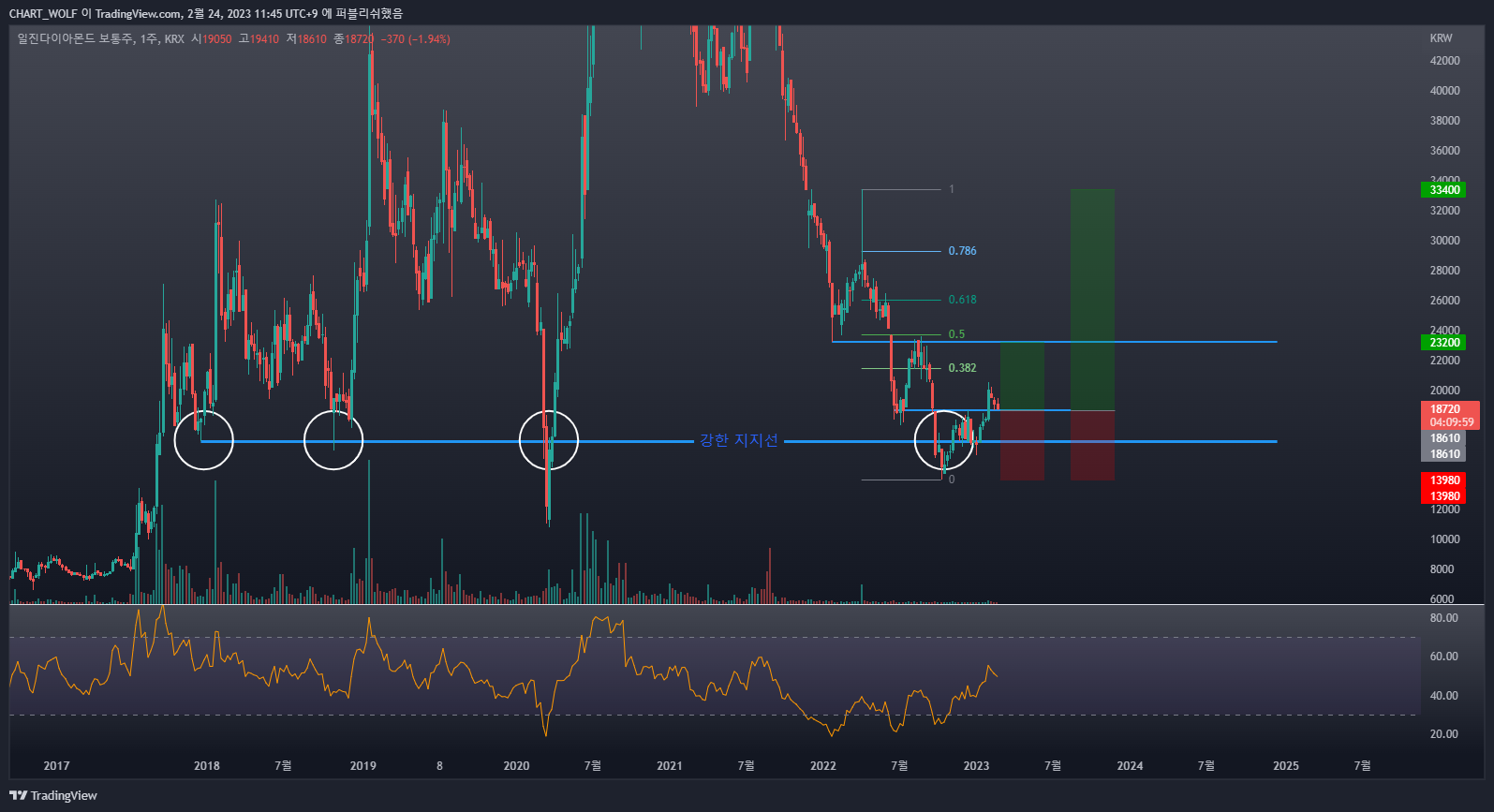
Task: Click the 80.00 RSI scale value
Action: pos(1443,618)
